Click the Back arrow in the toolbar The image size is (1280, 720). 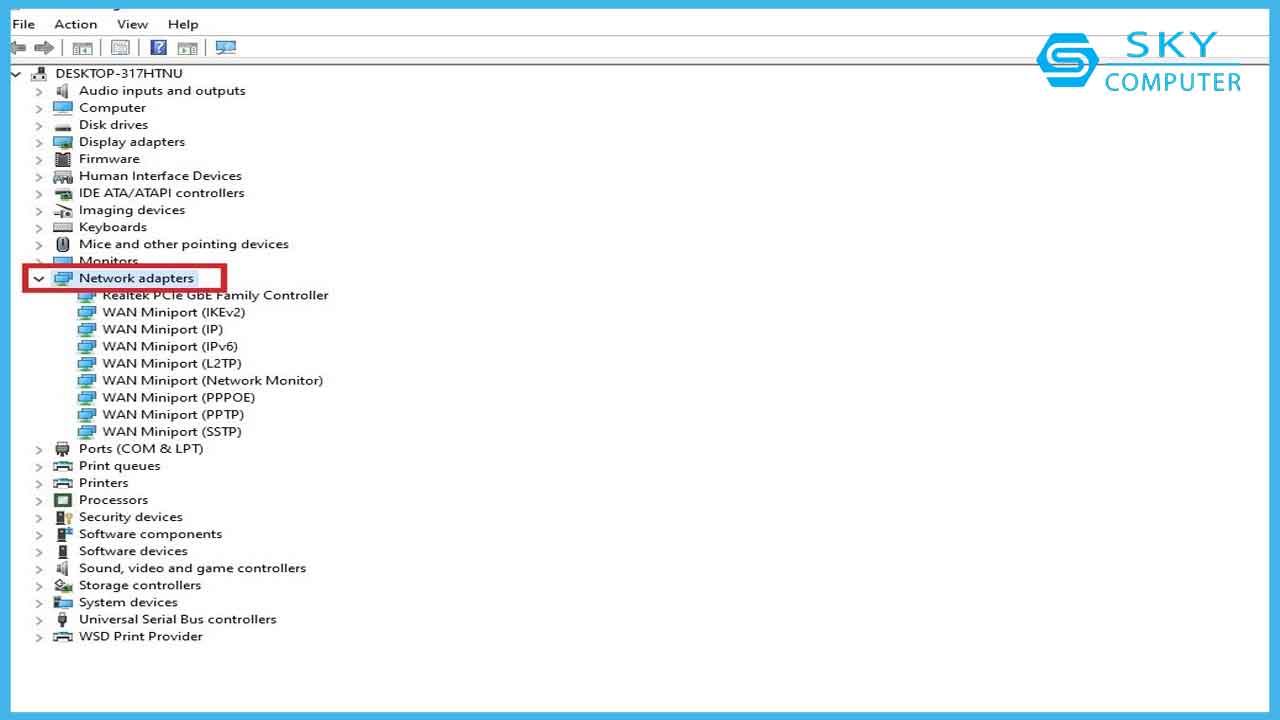click(18, 47)
